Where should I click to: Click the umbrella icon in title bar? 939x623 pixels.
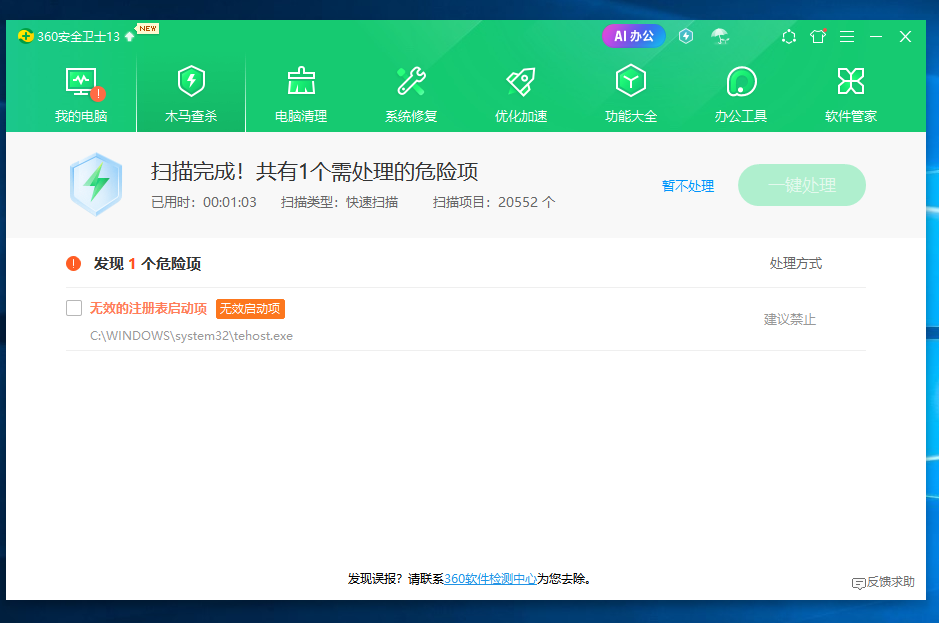720,37
